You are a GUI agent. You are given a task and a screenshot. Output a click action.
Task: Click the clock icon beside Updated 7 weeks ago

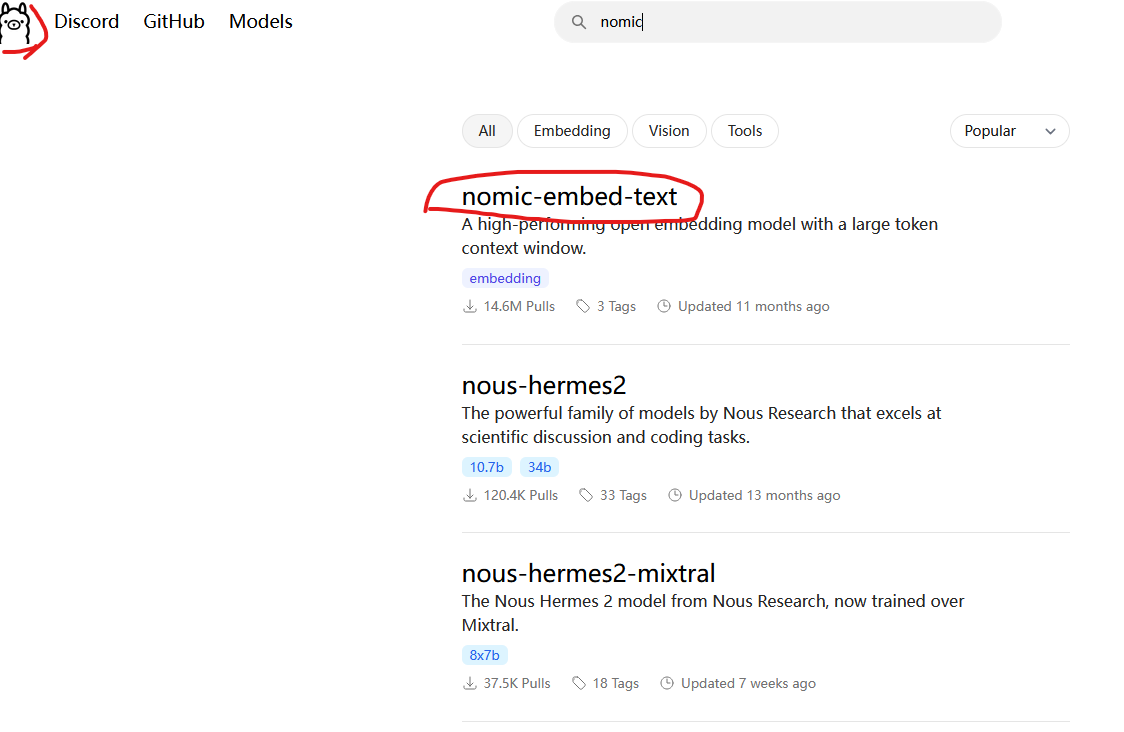[667, 683]
